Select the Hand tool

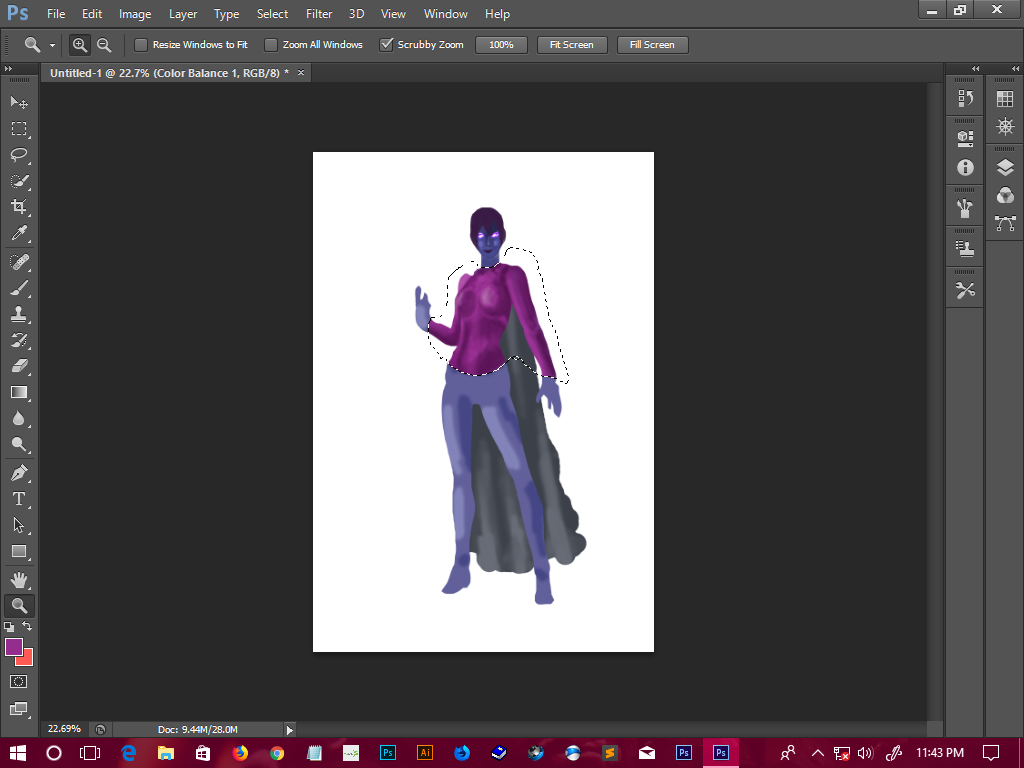(19, 579)
